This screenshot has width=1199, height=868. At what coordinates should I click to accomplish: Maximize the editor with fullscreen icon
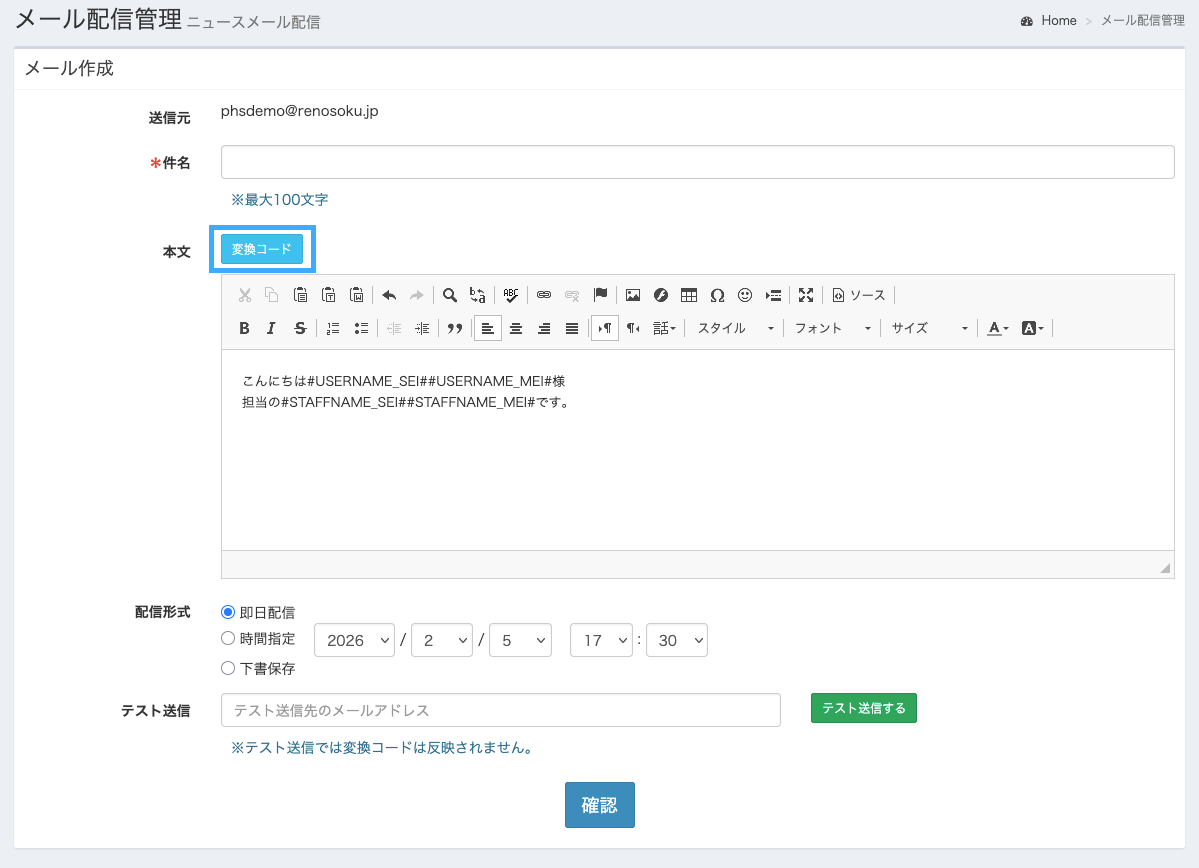[806, 295]
